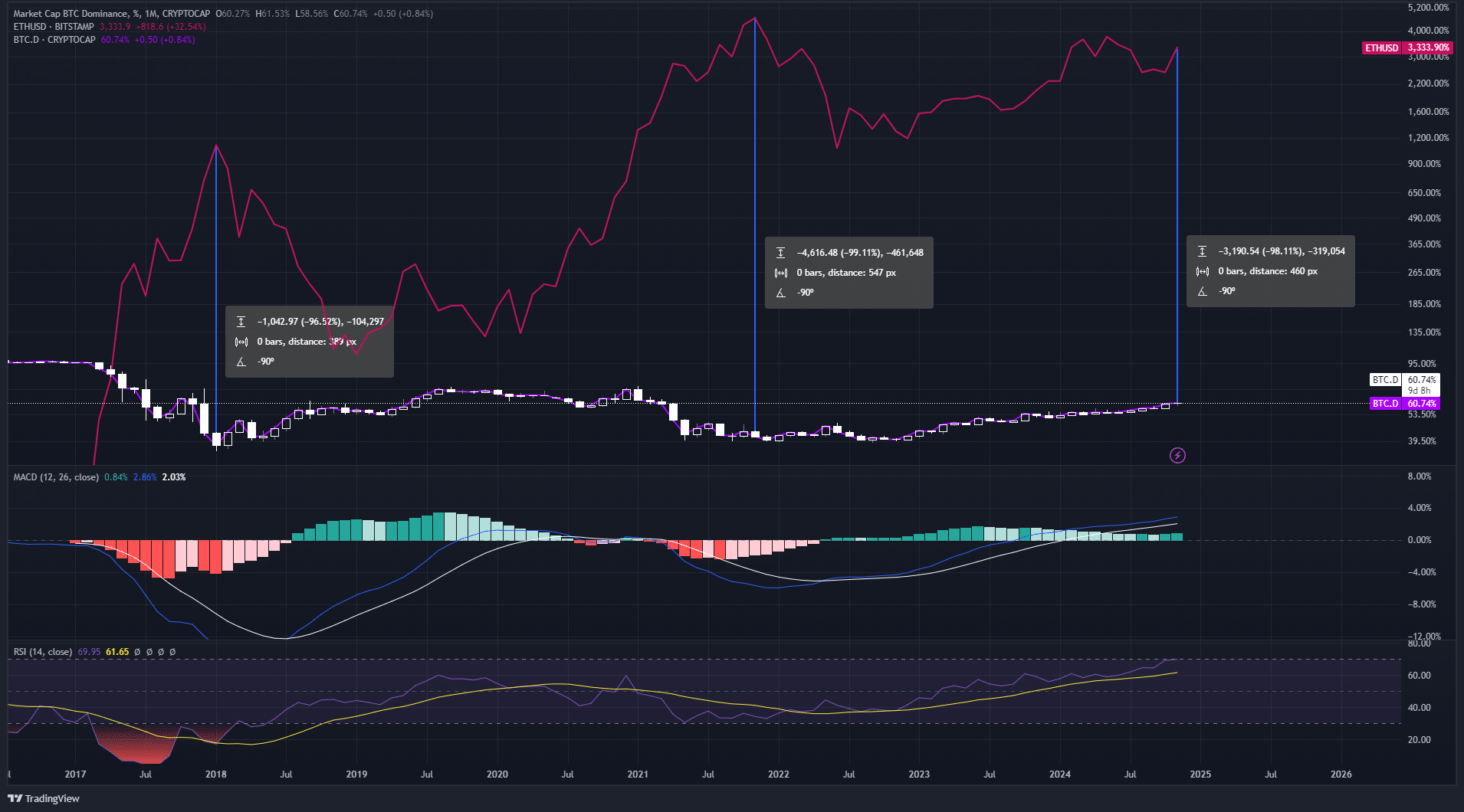Select the ruler icon in the -3,190.54 tooltip

pos(1203,250)
